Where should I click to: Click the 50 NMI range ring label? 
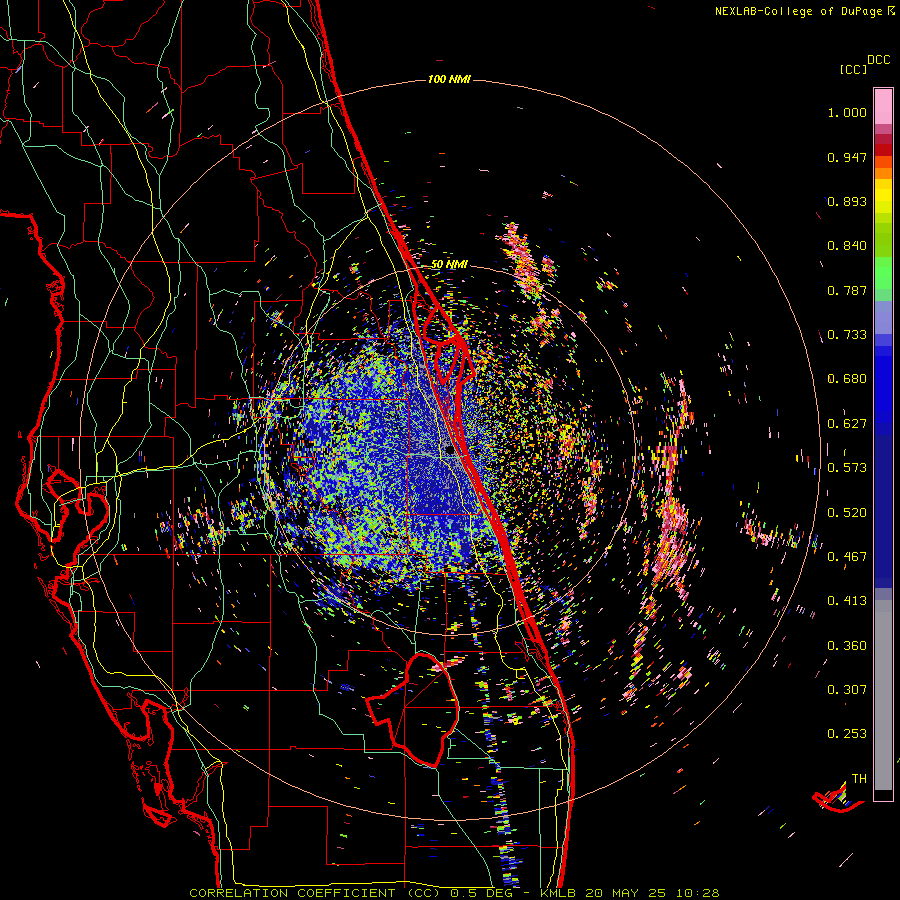click(x=449, y=265)
